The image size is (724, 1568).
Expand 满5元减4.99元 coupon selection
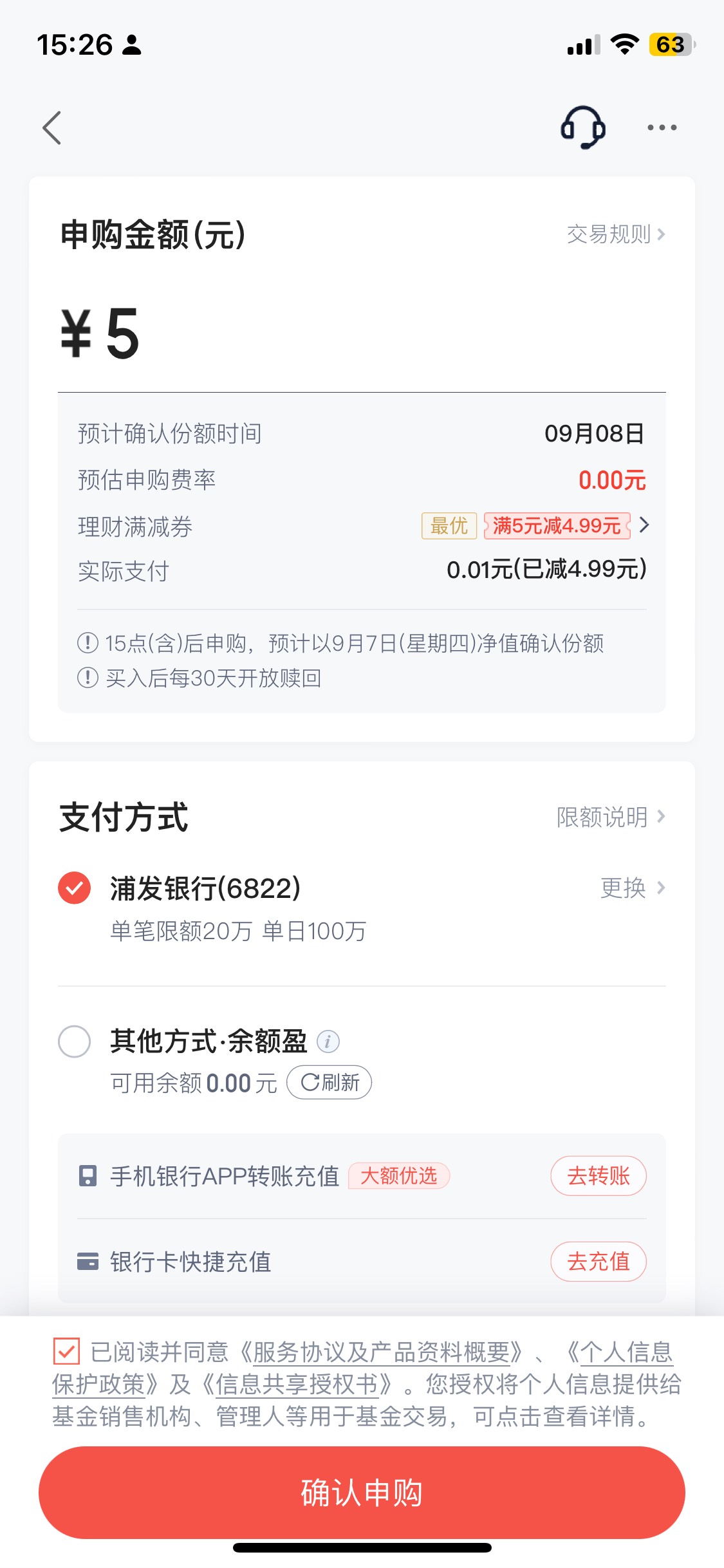pos(567,526)
